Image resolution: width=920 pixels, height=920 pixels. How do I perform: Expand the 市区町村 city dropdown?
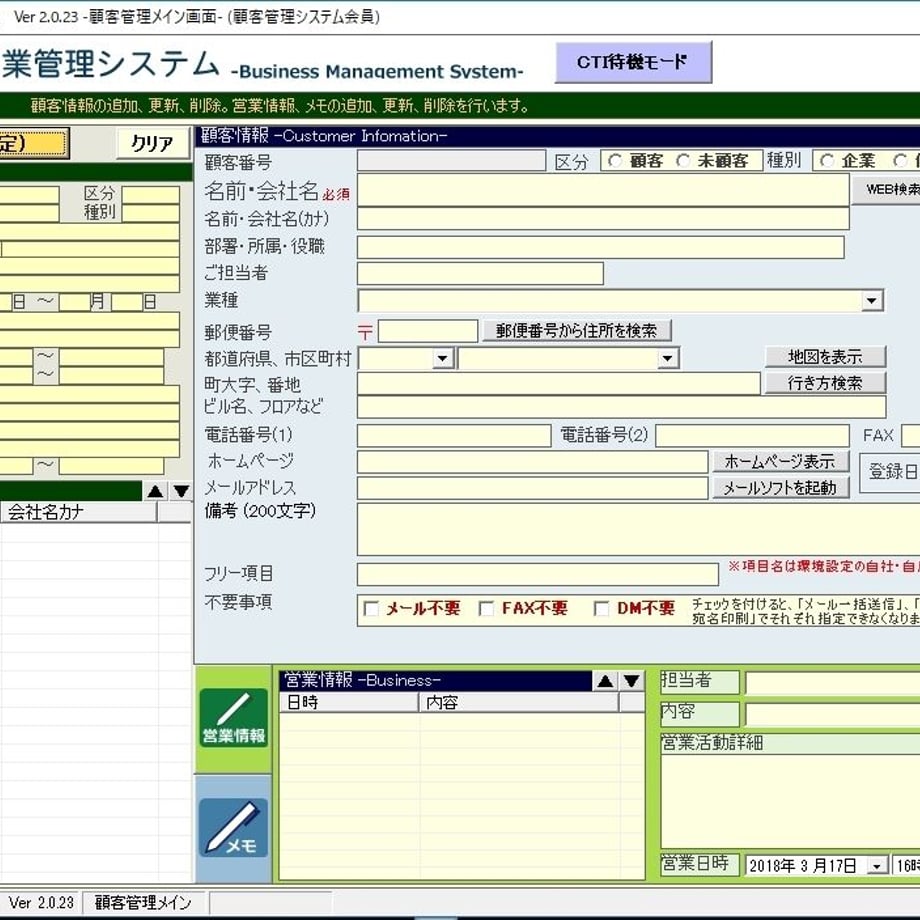(667, 358)
